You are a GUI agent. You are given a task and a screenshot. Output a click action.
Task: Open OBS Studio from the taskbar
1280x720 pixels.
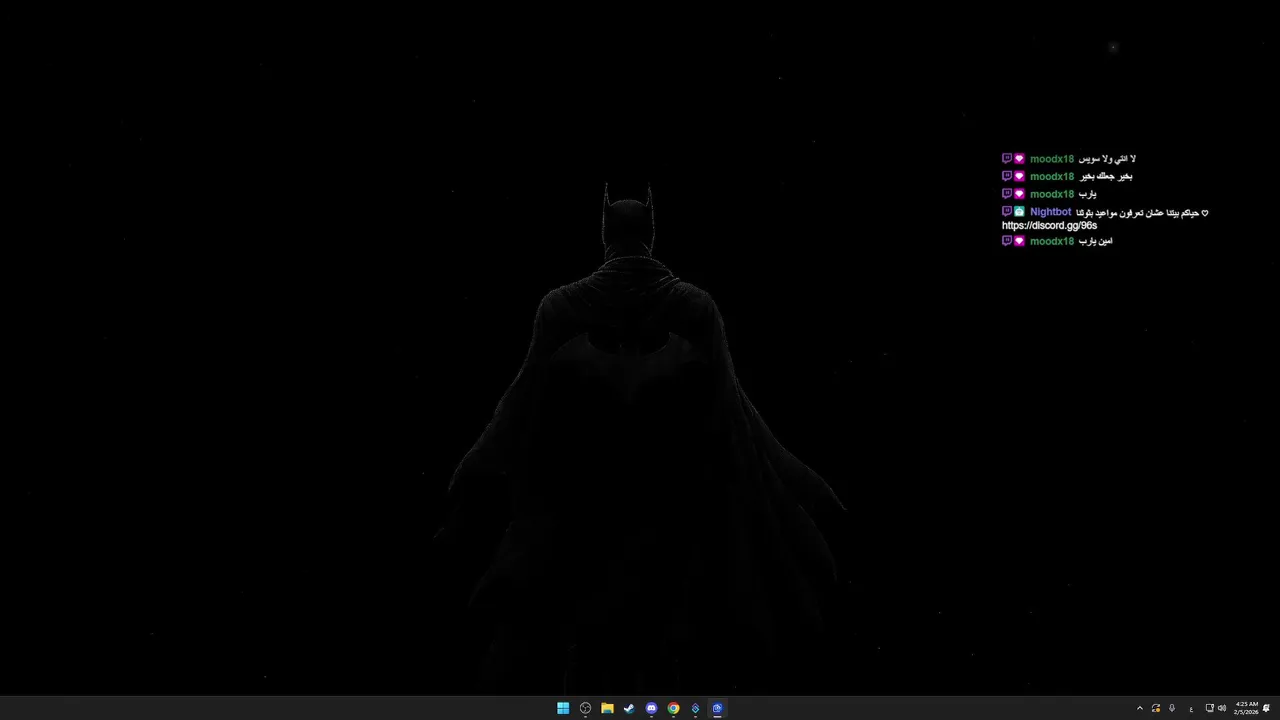point(585,708)
